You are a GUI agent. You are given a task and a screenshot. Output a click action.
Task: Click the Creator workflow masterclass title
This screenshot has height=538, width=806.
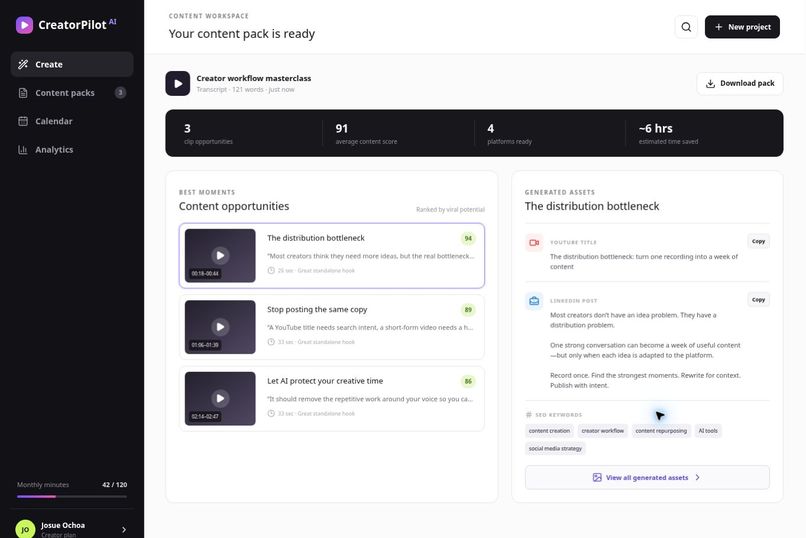[x=253, y=78]
